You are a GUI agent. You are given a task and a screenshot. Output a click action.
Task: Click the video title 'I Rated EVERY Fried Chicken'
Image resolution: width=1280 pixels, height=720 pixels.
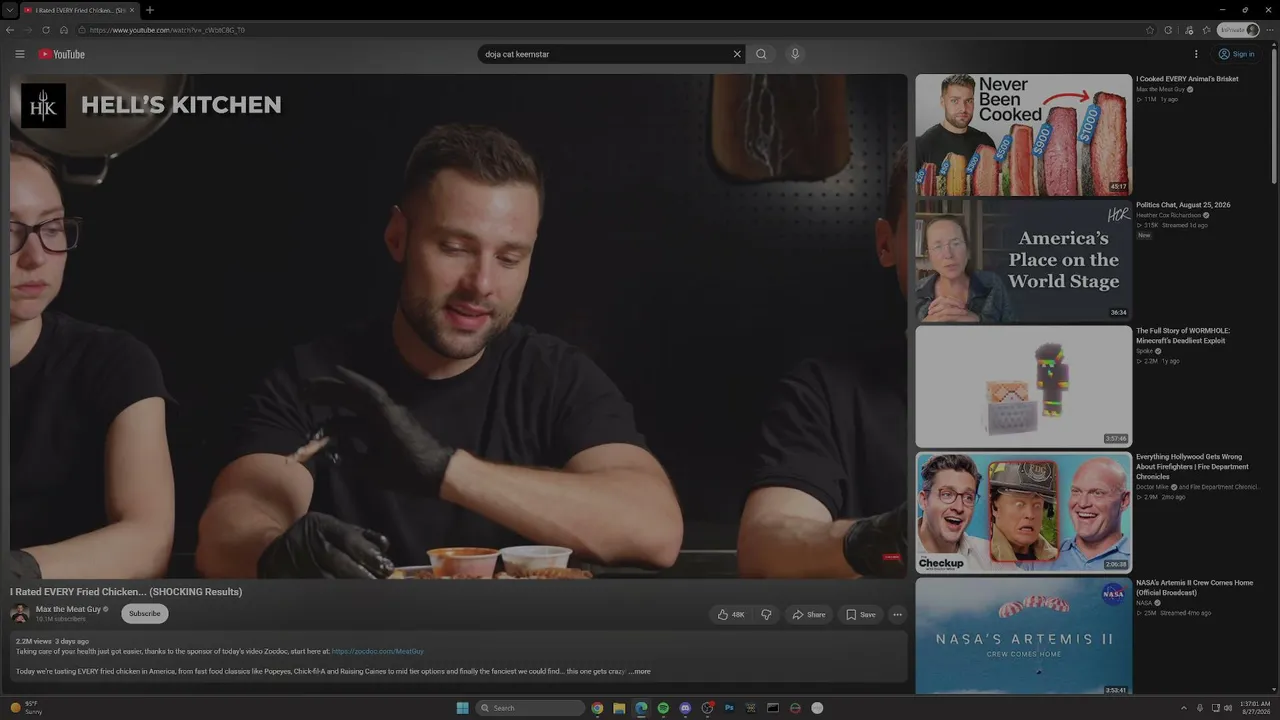[126, 592]
